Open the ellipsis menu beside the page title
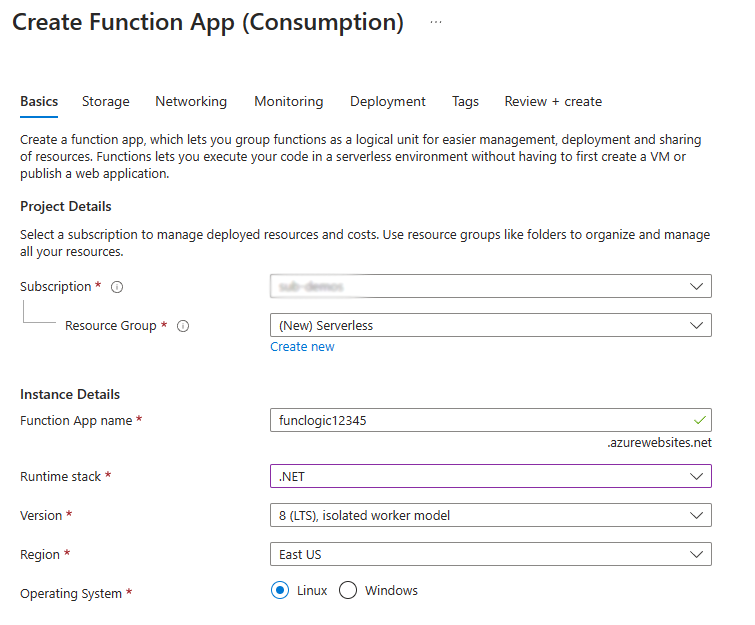The width and height of the screenshot is (755, 625). click(x=436, y=22)
